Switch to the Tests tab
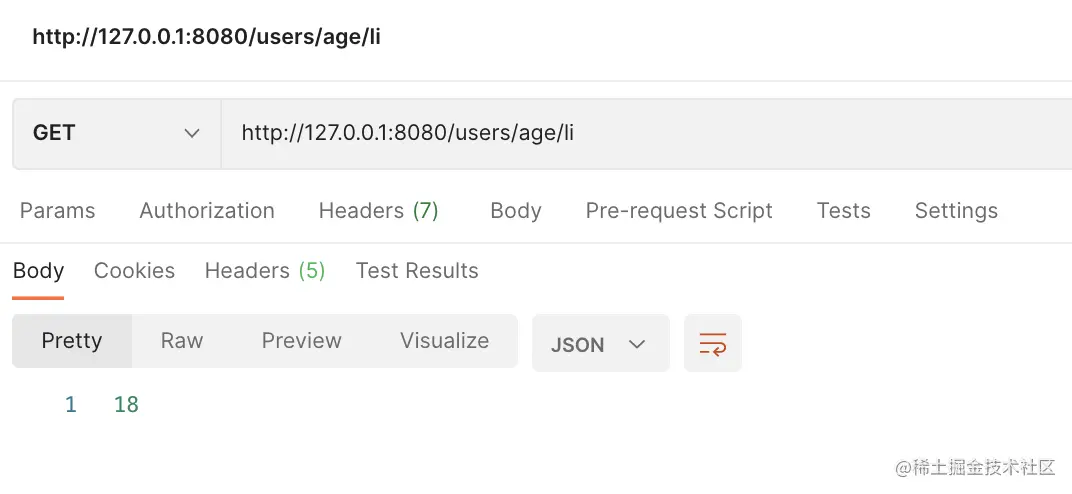 coord(843,211)
